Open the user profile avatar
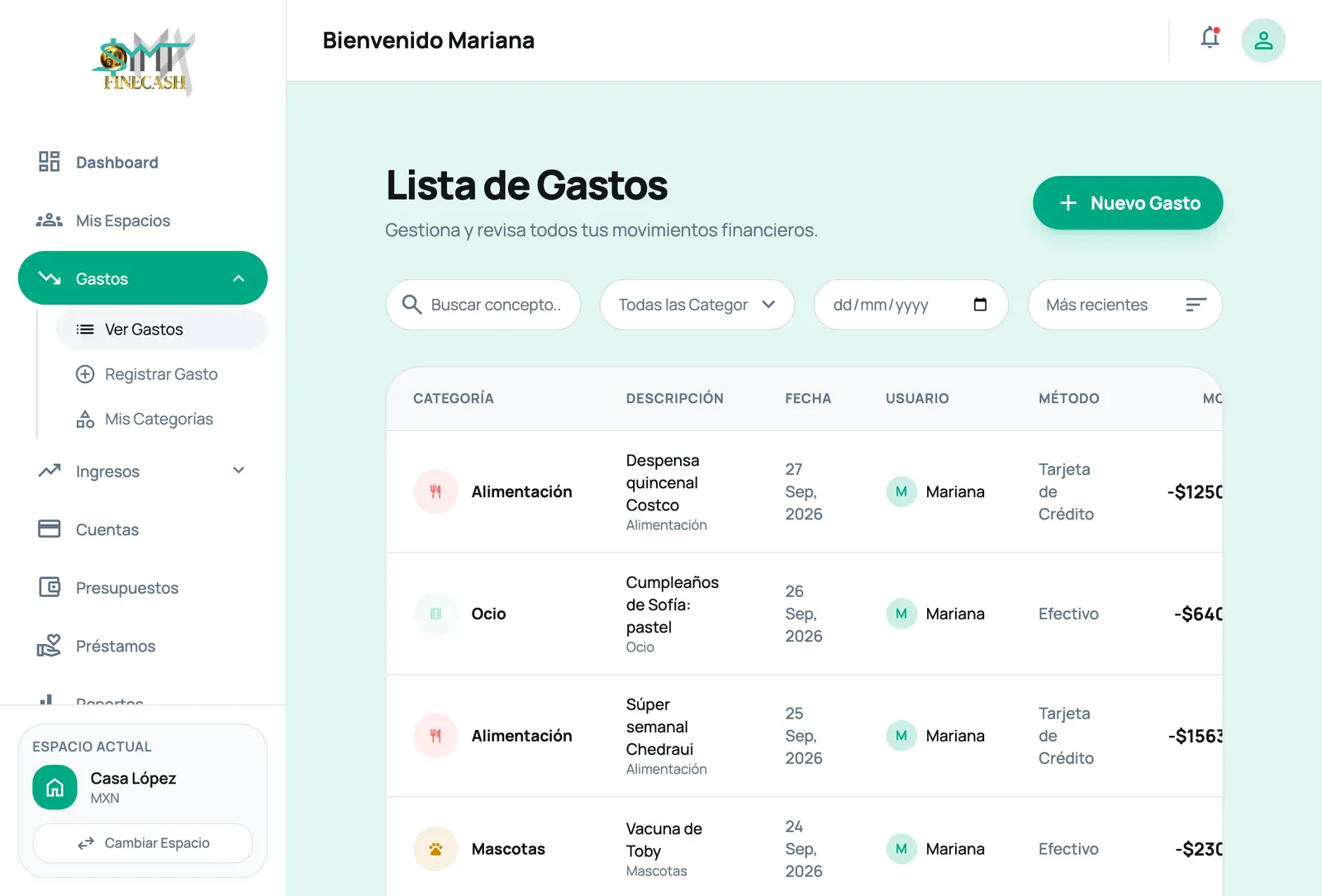Image resolution: width=1322 pixels, height=896 pixels. click(x=1263, y=40)
